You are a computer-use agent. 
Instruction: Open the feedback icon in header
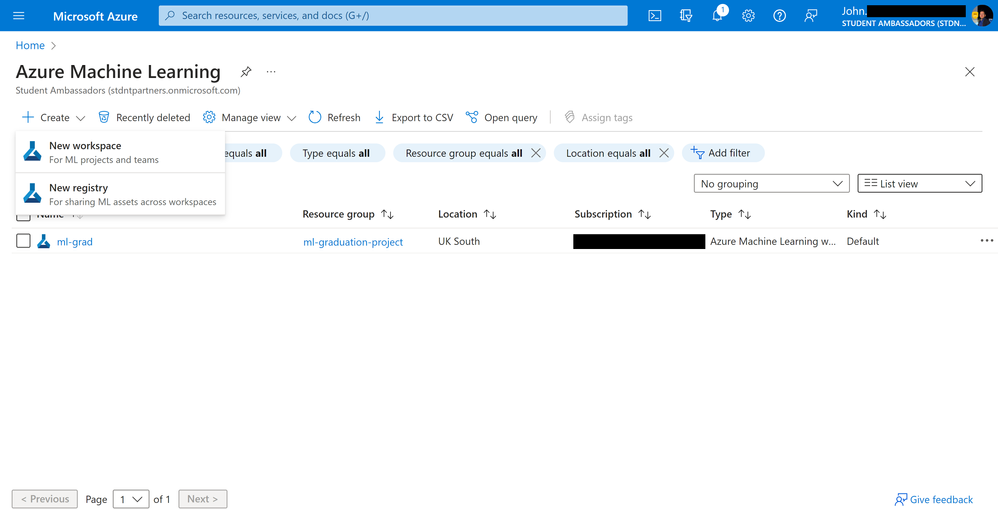(811, 16)
